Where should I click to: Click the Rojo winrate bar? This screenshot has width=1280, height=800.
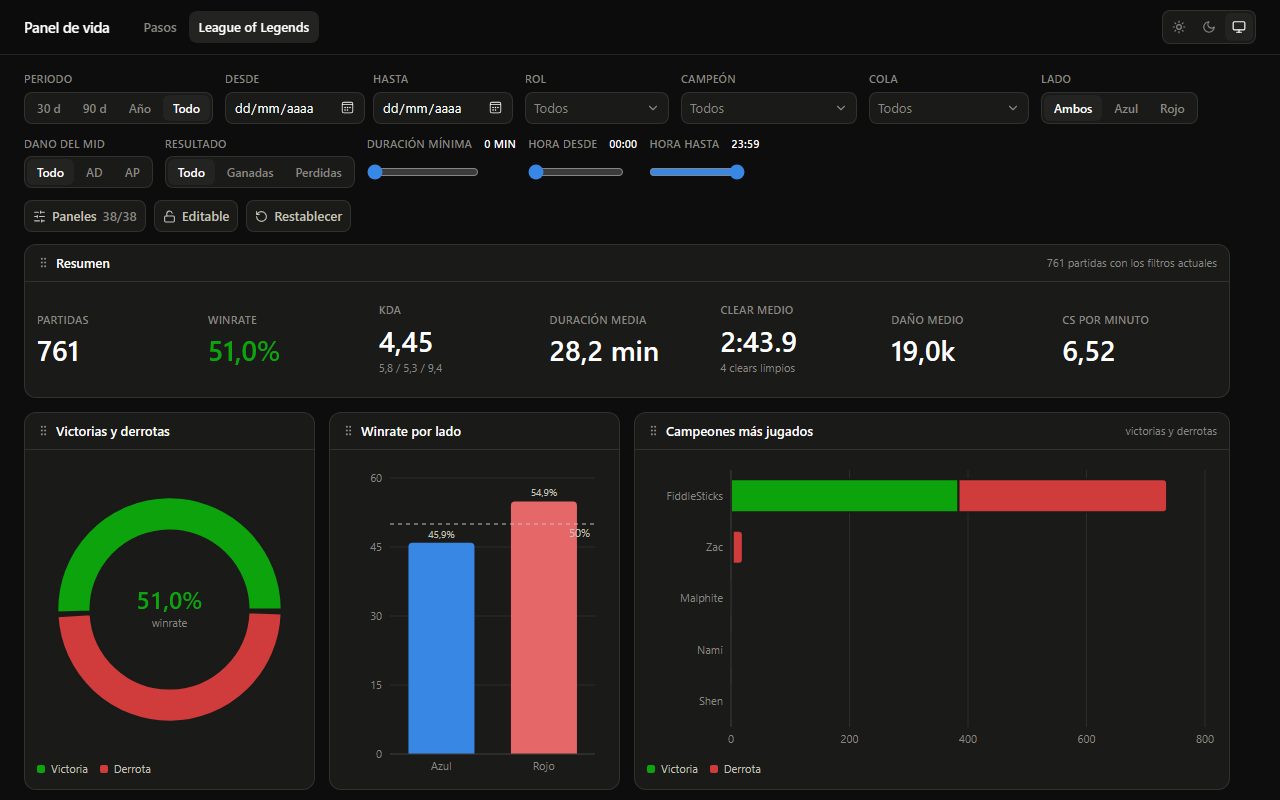point(544,627)
